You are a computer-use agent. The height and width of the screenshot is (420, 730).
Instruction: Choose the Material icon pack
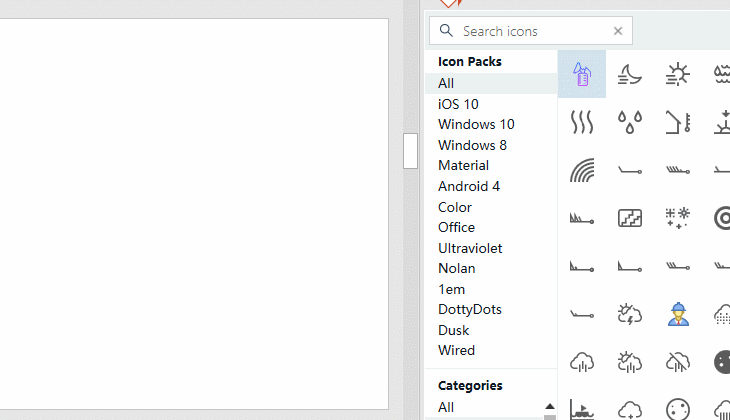(x=463, y=165)
